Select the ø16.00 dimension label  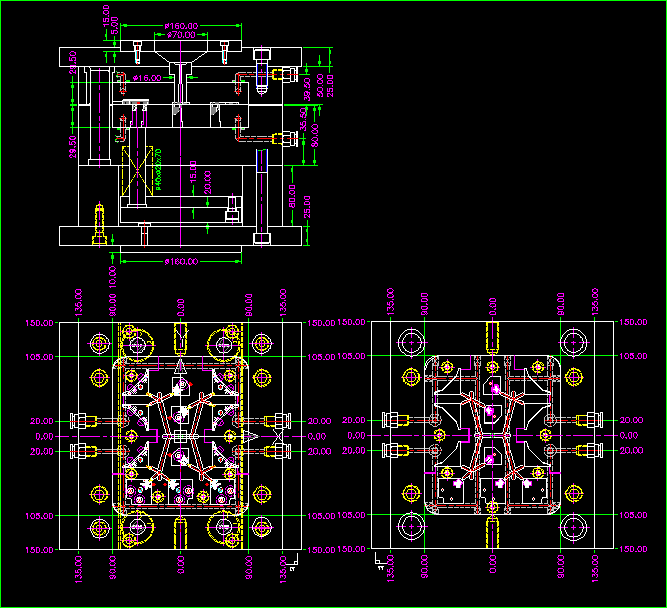[x=147, y=77]
